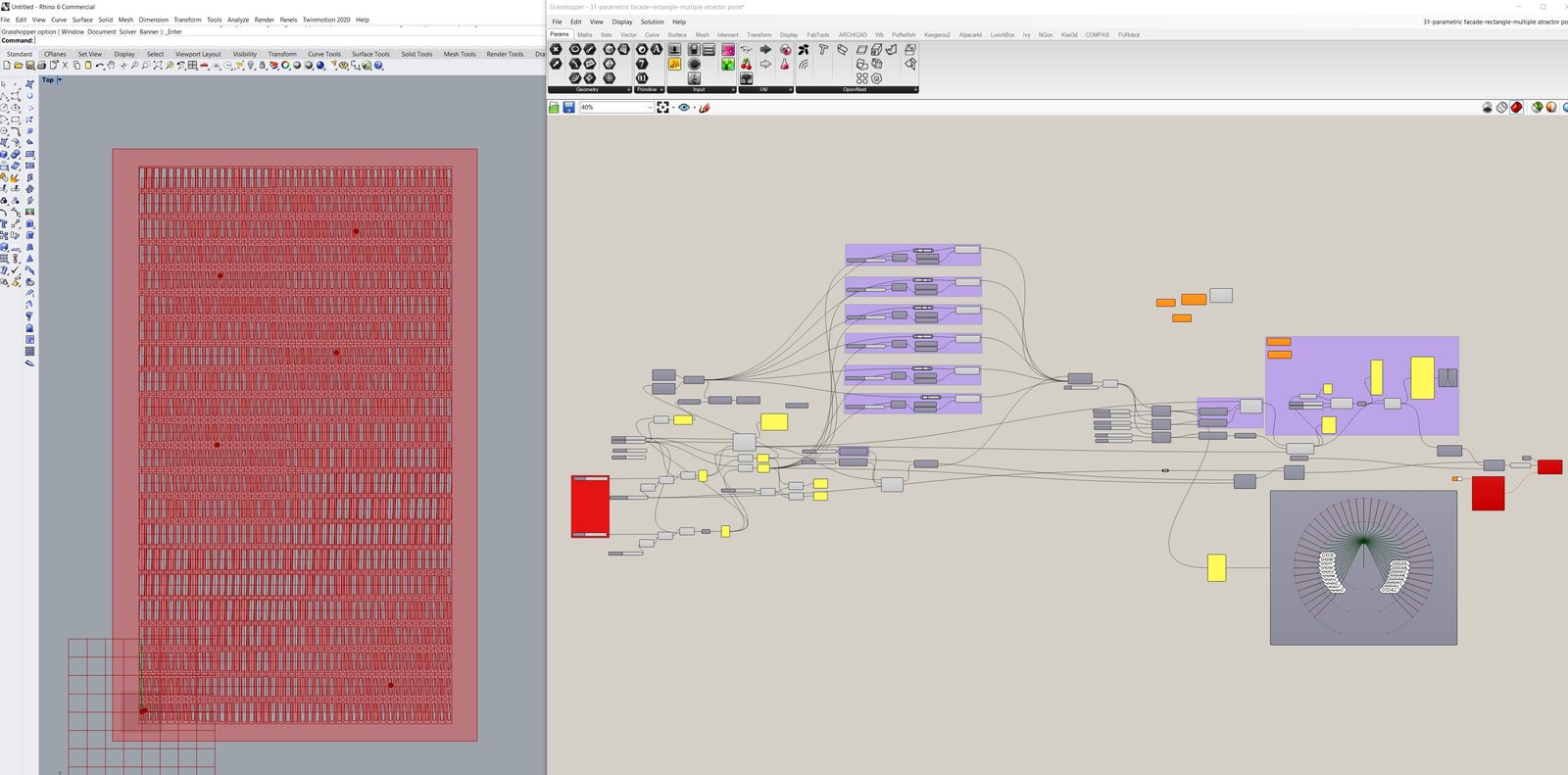Open the Top viewport dropdown arrow
This screenshot has width=1568, height=775.
pyautogui.click(x=60, y=80)
